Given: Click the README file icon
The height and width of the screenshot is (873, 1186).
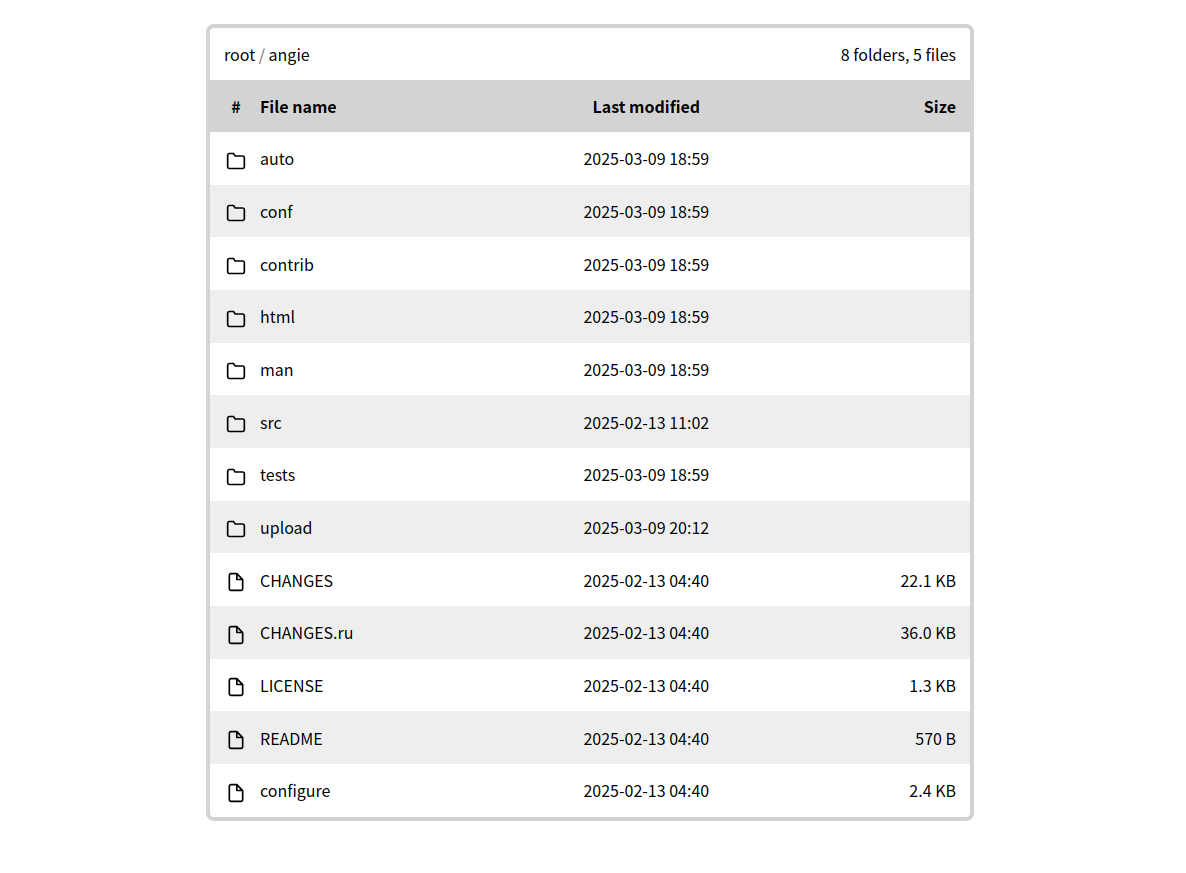Looking at the screenshot, I should click(236, 740).
